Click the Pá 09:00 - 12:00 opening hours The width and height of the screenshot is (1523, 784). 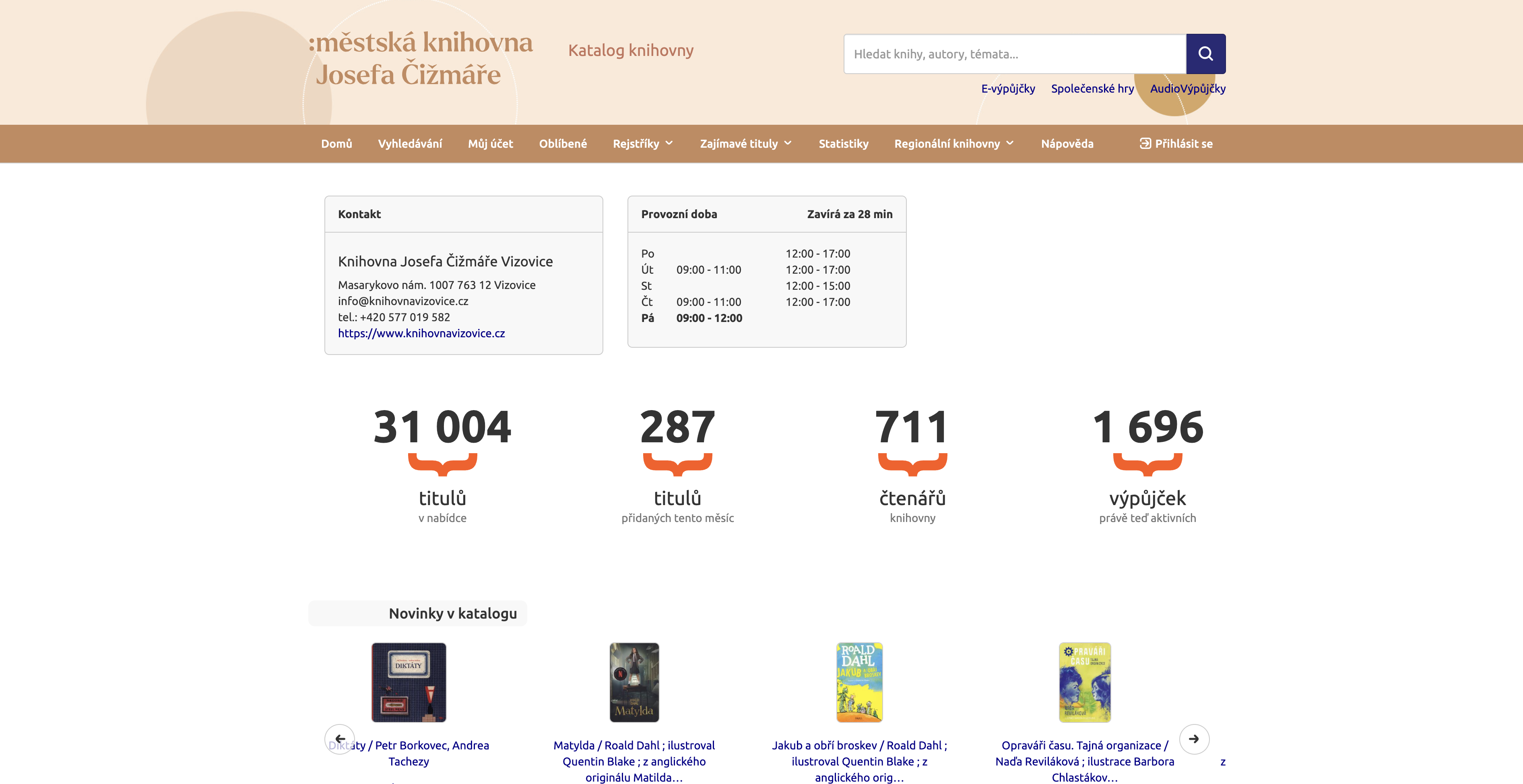(x=692, y=318)
